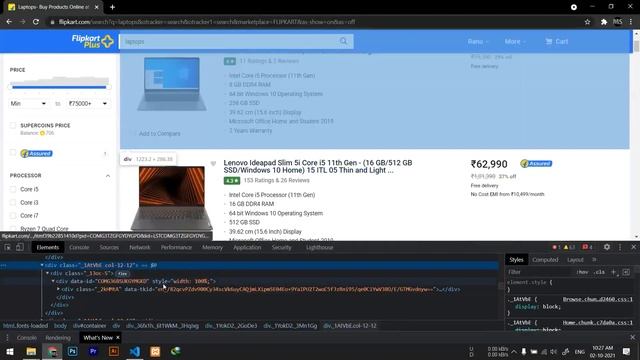Open the drawer three-dot menu beside Console
Image resolution: width=640 pixels, height=360 pixels.
coord(7,338)
